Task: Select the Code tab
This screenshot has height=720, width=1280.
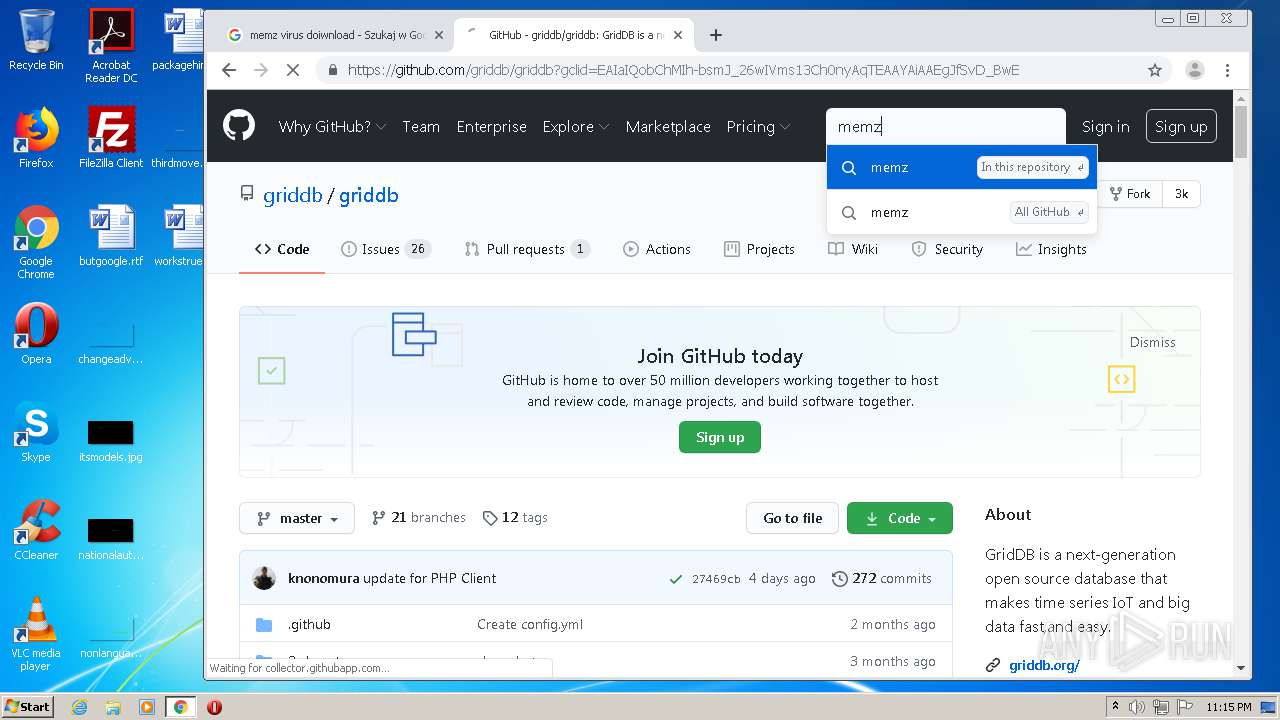Action: pos(282,249)
